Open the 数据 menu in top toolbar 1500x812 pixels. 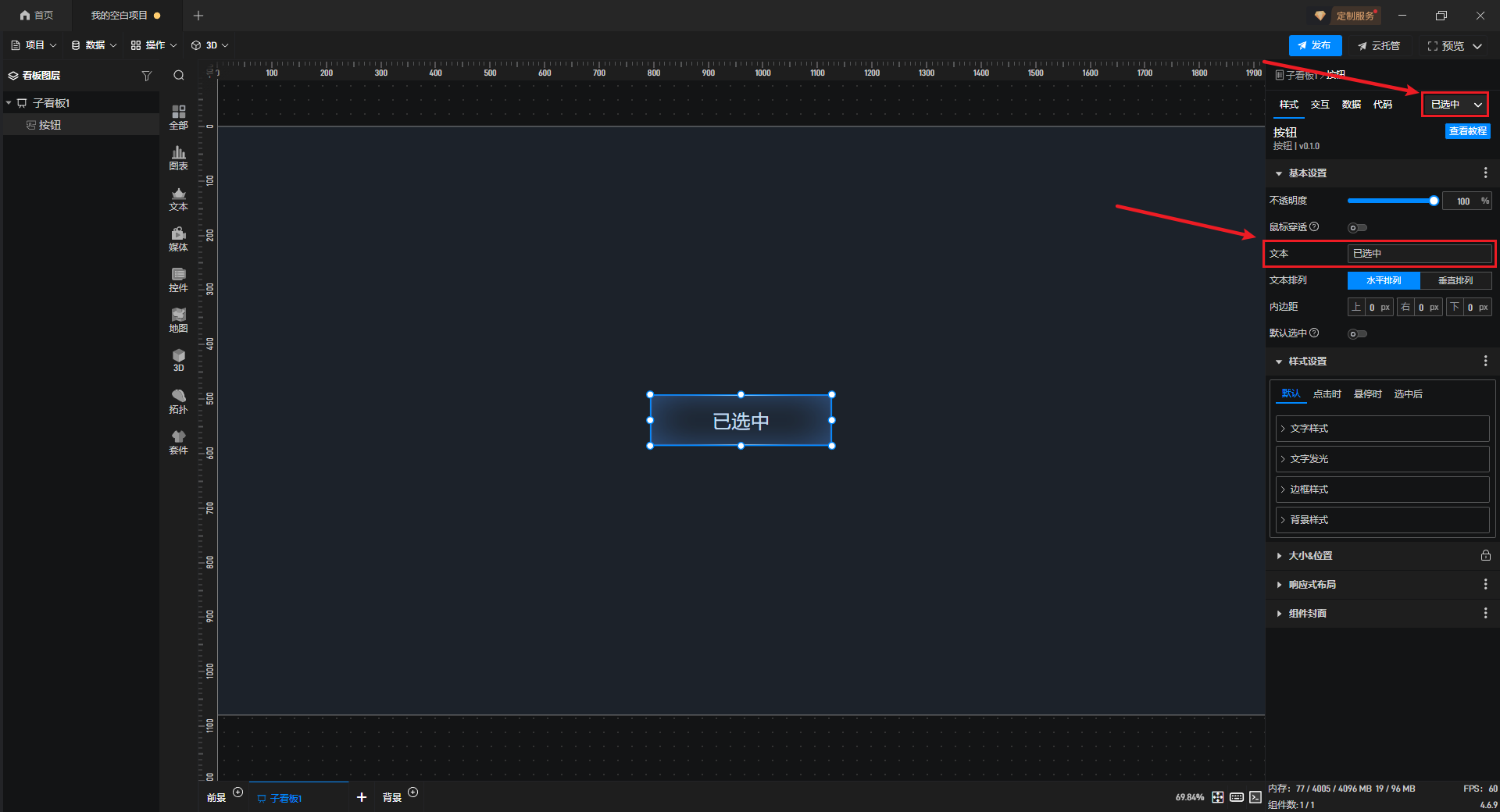tap(94, 45)
